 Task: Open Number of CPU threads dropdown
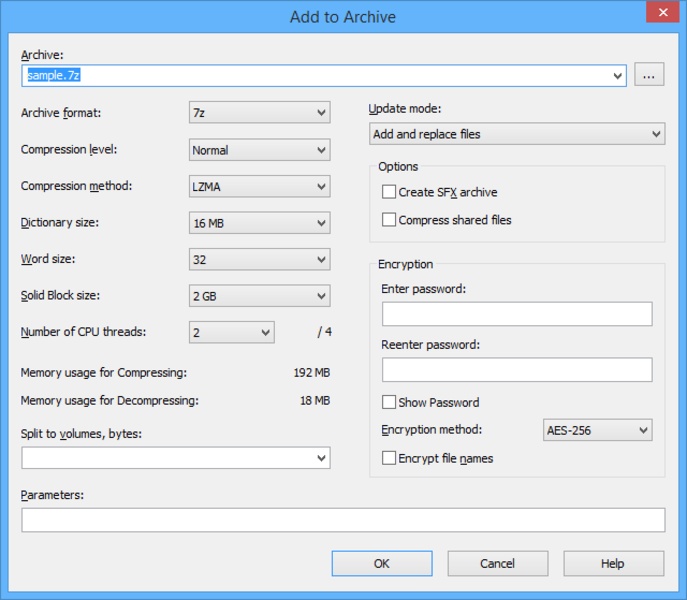(x=231, y=332)
